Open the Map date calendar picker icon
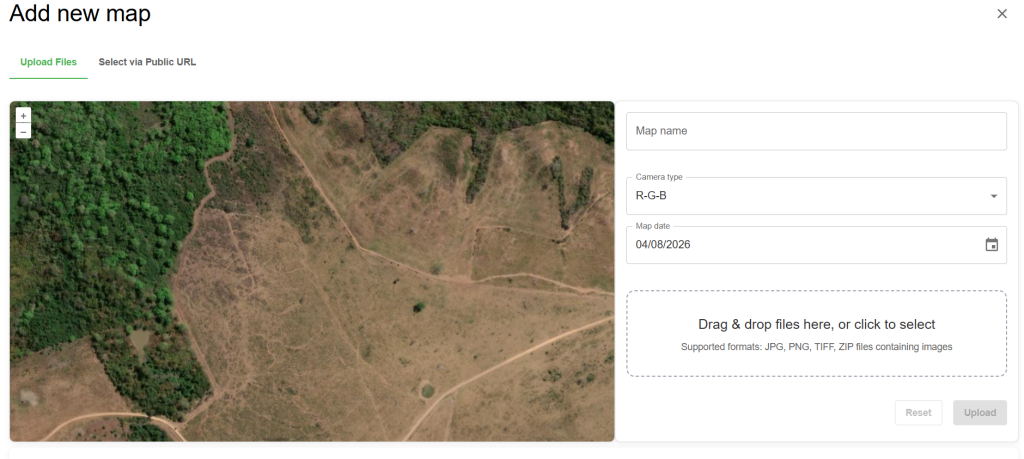Image resolution: width=1024 pixels, height=459 pixels. (x=991, y=245)
